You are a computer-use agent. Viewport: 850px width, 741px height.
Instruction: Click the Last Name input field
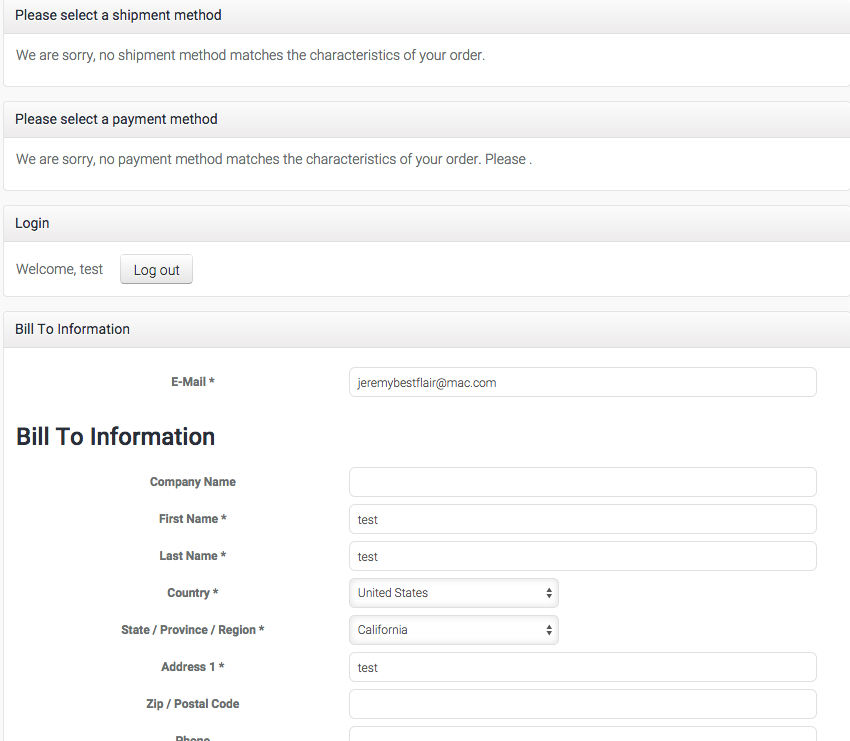(x=582, y=556)
